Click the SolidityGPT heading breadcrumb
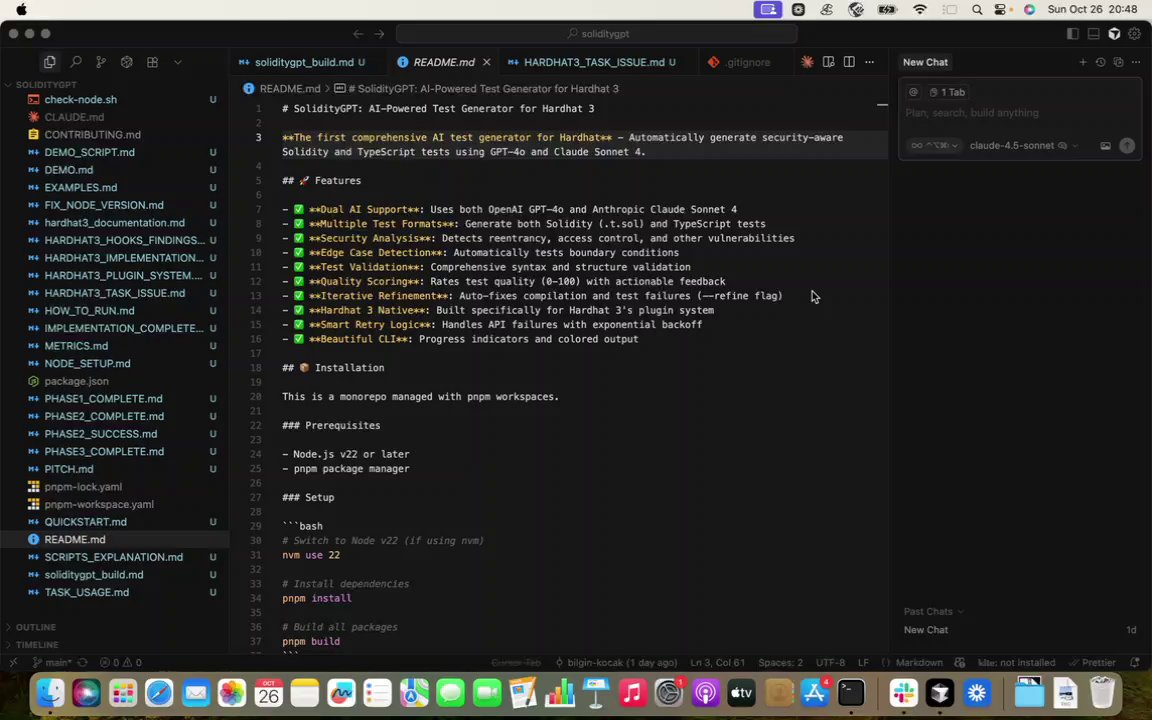Viewport: 1152px width, 720px height. 483,89
